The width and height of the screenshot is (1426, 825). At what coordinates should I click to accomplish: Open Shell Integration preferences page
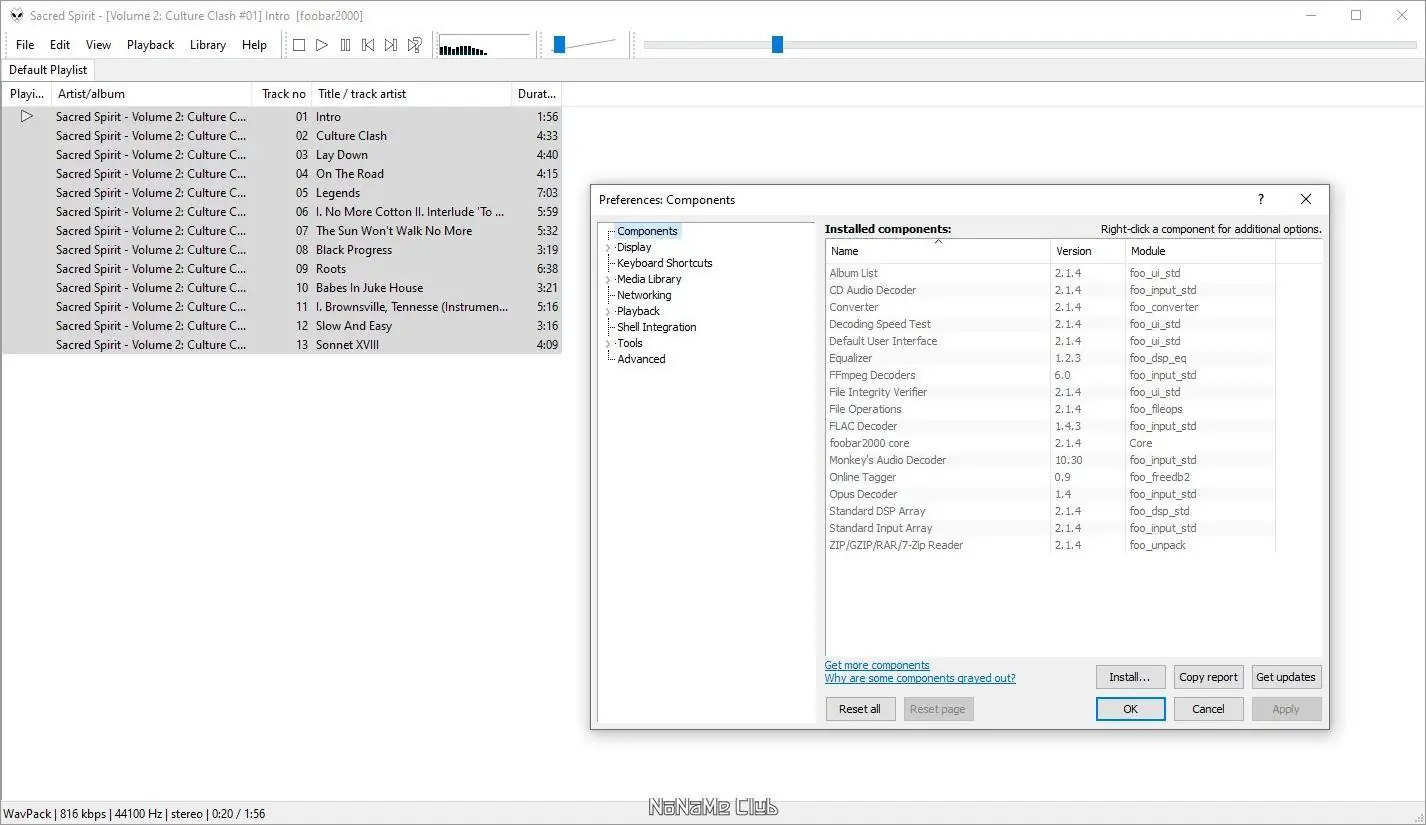tap(656, 327)
